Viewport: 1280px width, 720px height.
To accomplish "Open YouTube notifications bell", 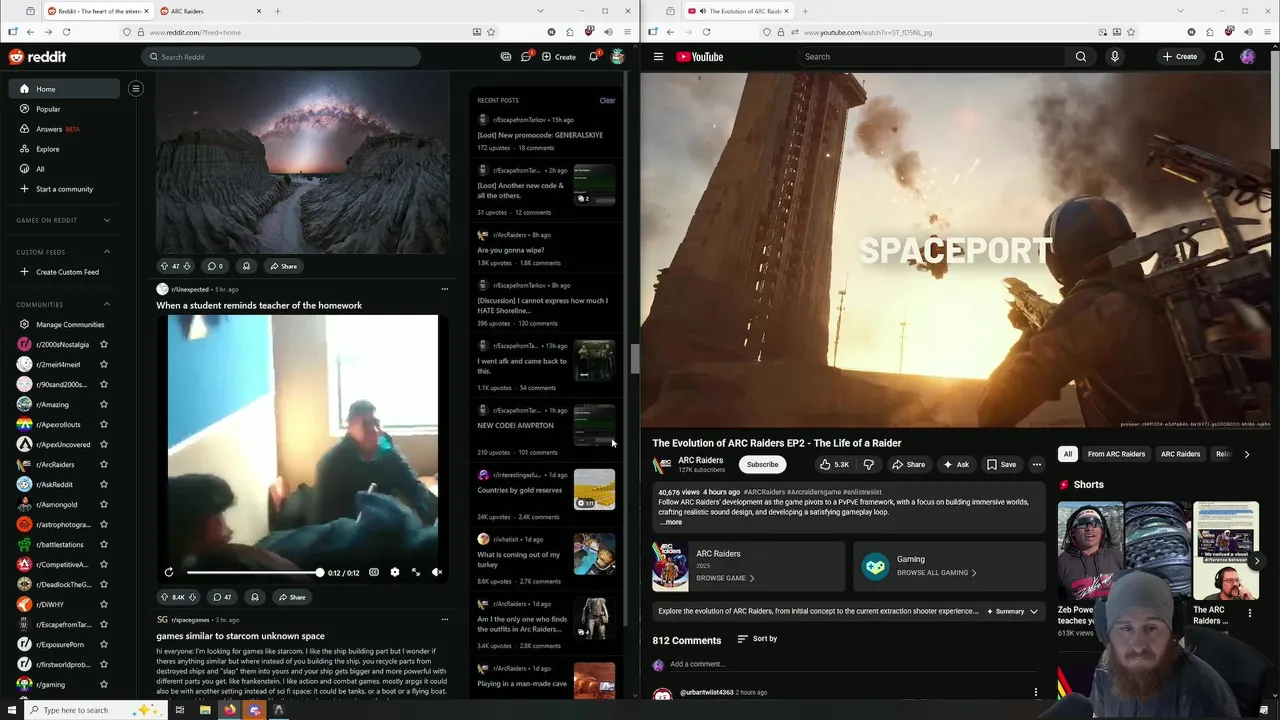I will [x=1219, y=57].
